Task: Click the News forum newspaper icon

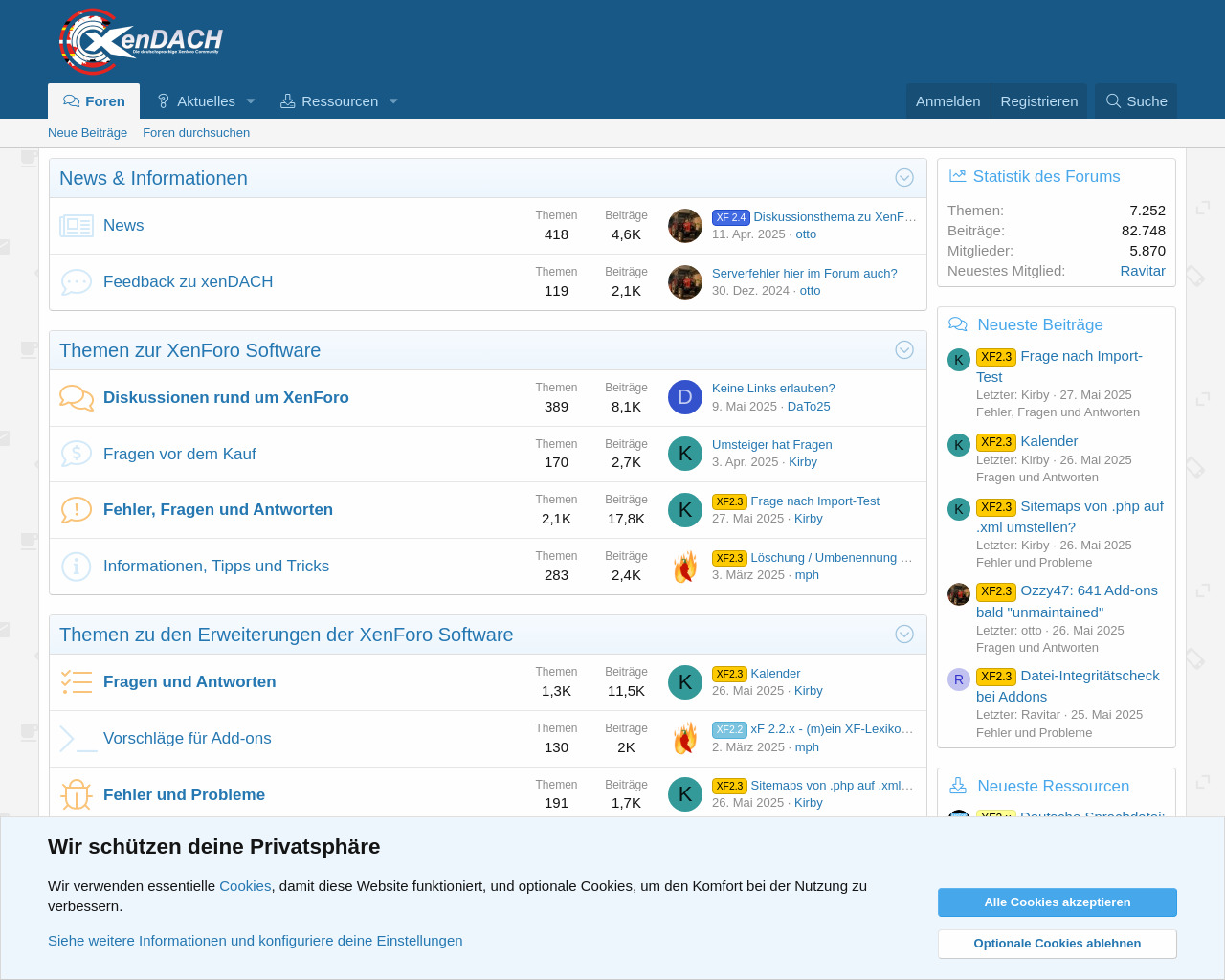Action: pos(77,226)
